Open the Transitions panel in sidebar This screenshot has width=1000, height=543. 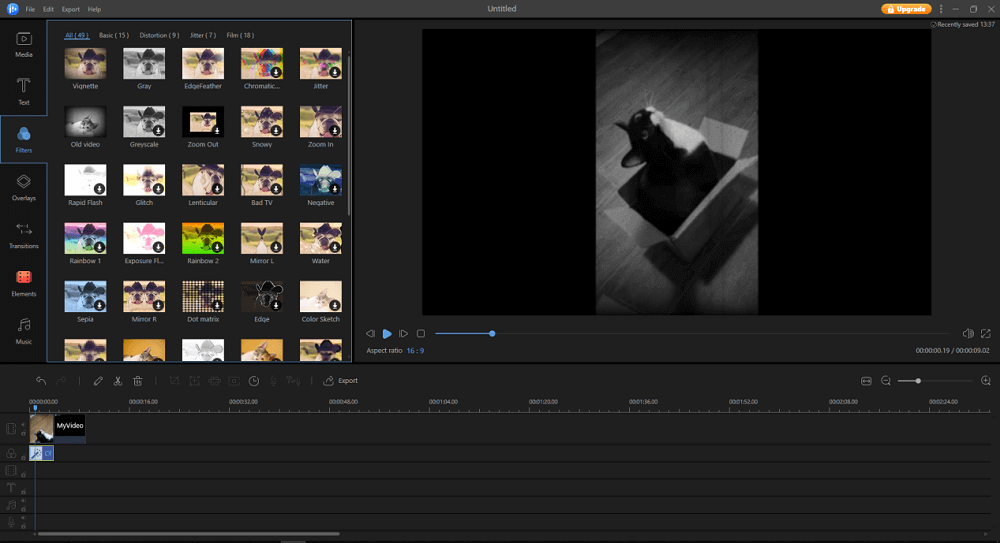(24, 234)
